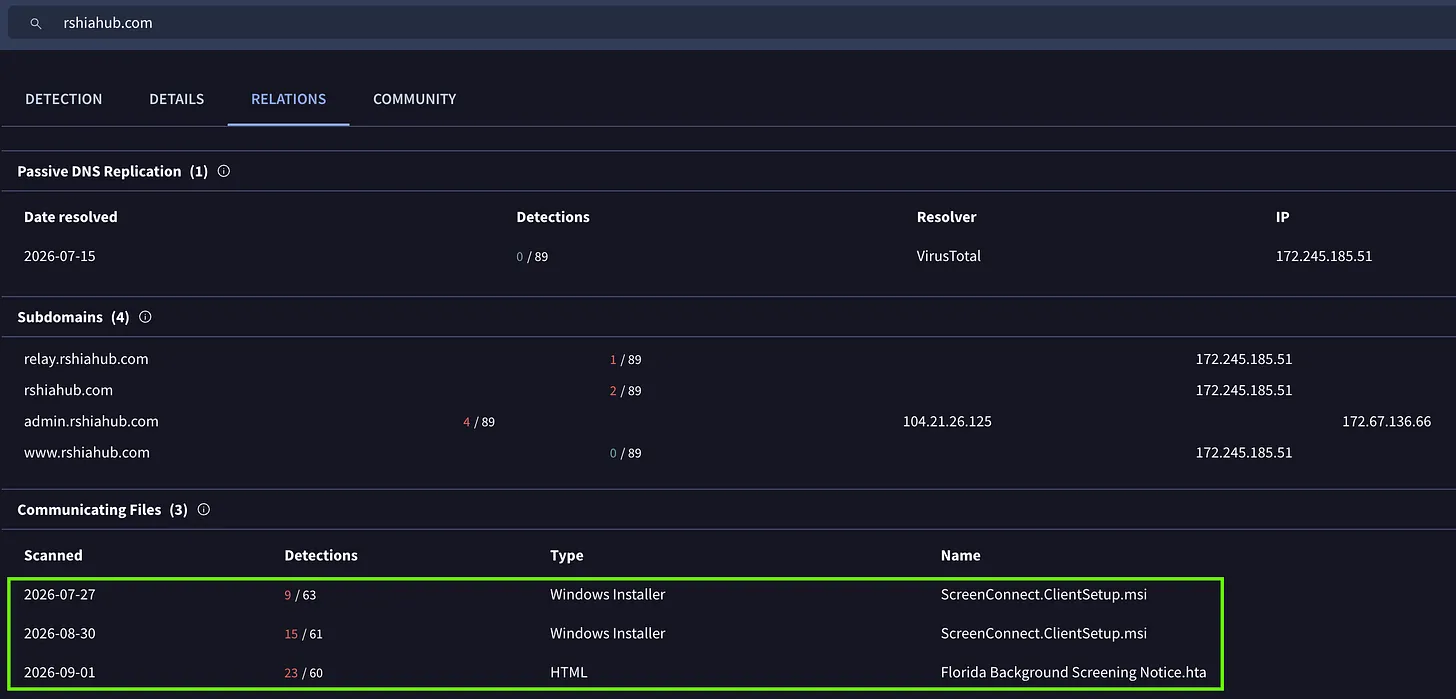This screenshot has height=699, width=1456.
Task: Click the Scanned column header
Action: pyautogui.click(x=53, y=555)
